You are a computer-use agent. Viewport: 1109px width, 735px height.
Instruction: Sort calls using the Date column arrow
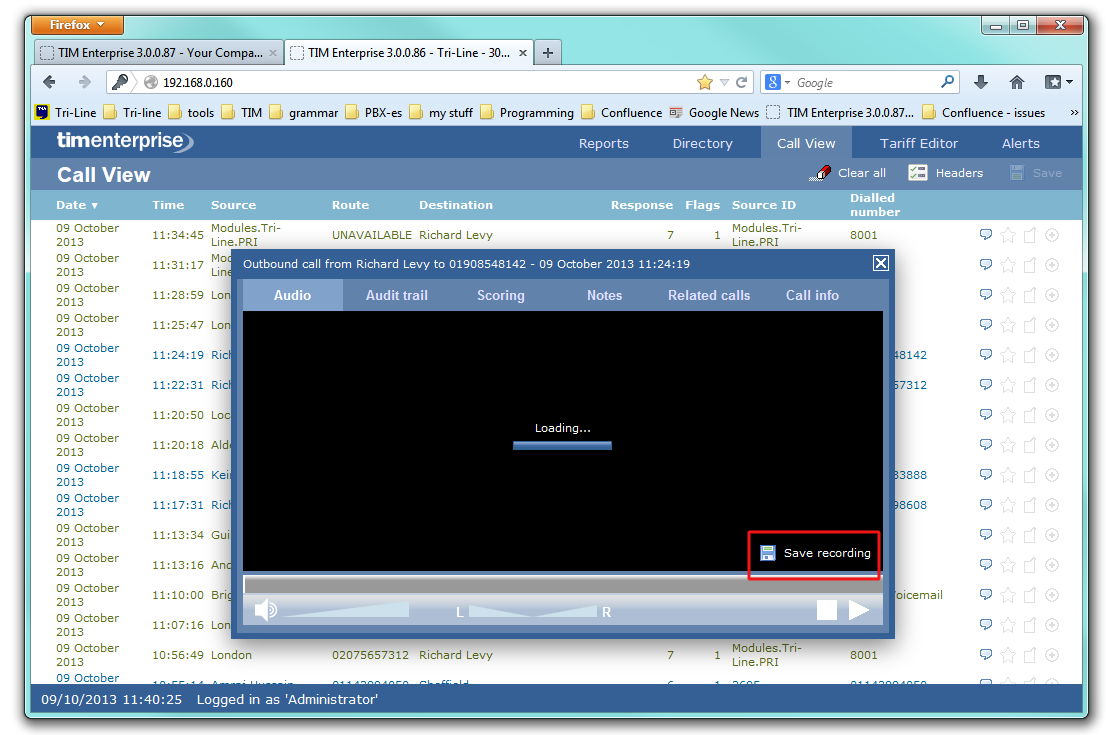point(94,206)
